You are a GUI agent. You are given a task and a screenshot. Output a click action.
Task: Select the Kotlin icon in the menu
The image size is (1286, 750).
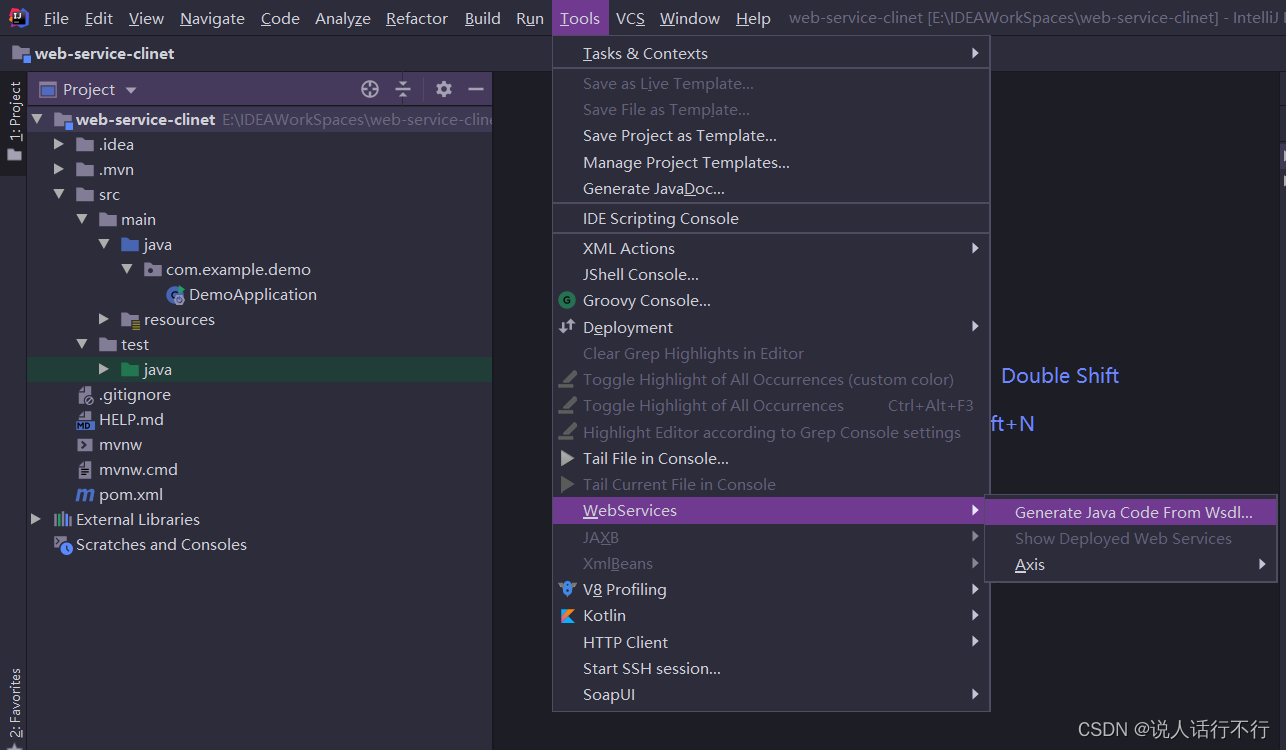[x=567, y=615]
